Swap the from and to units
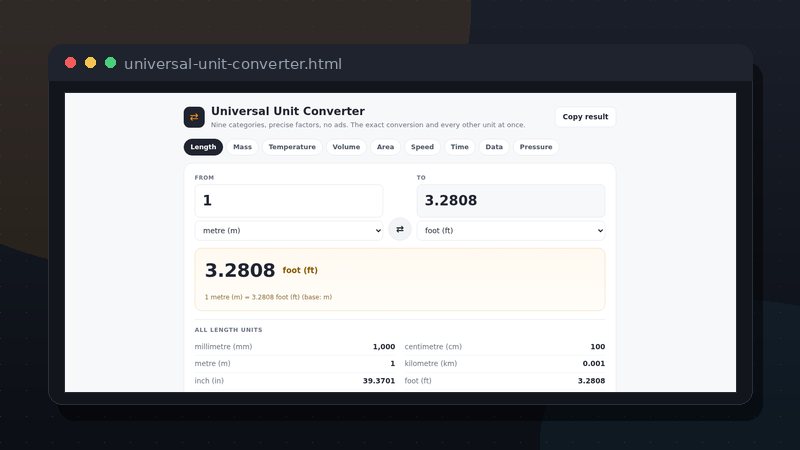This screenshot has width=800, height=450. [x=400, y=230]
